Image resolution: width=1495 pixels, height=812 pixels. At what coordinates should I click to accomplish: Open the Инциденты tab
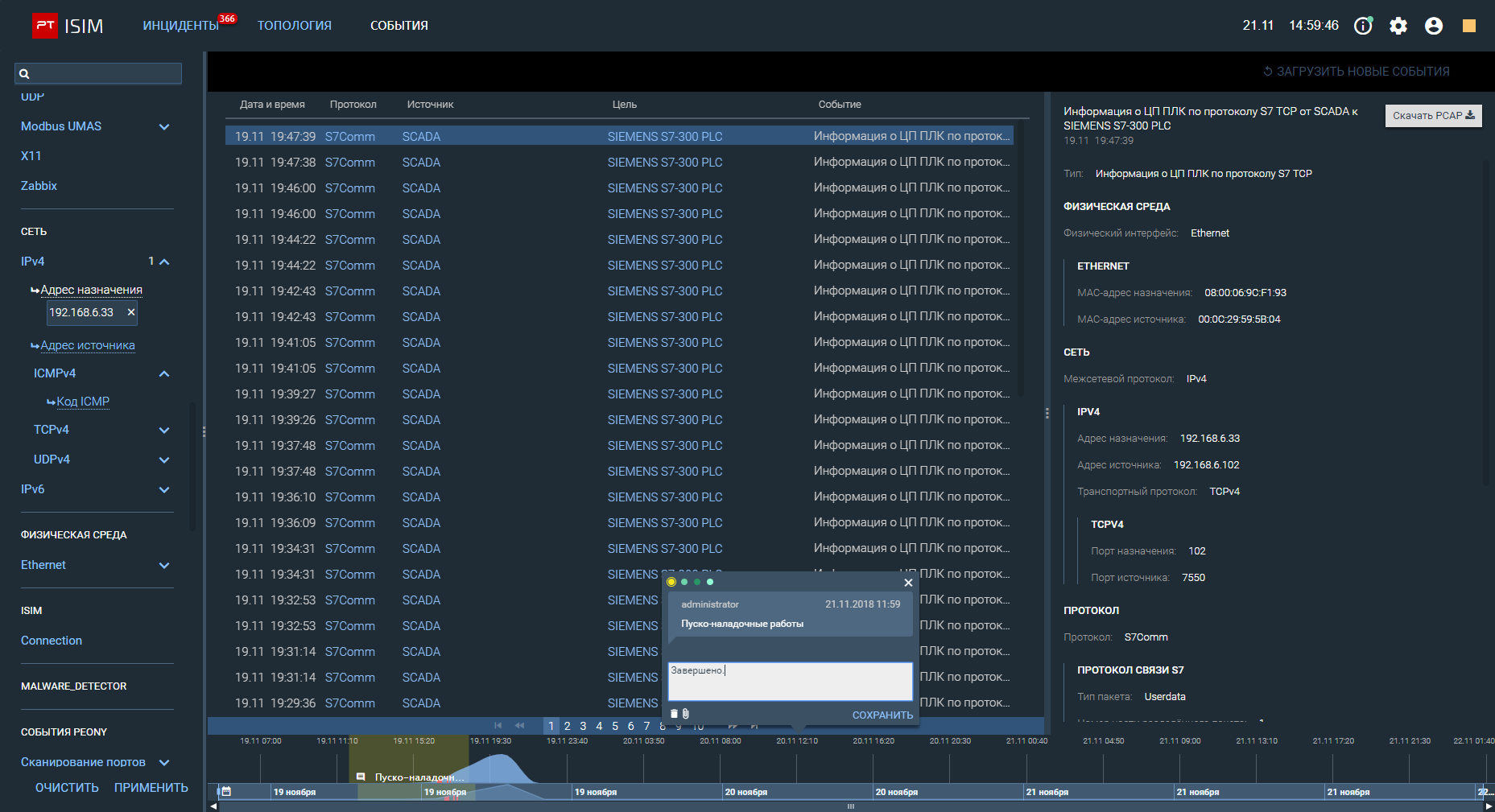pyautogui.click(x=180, y=26)
